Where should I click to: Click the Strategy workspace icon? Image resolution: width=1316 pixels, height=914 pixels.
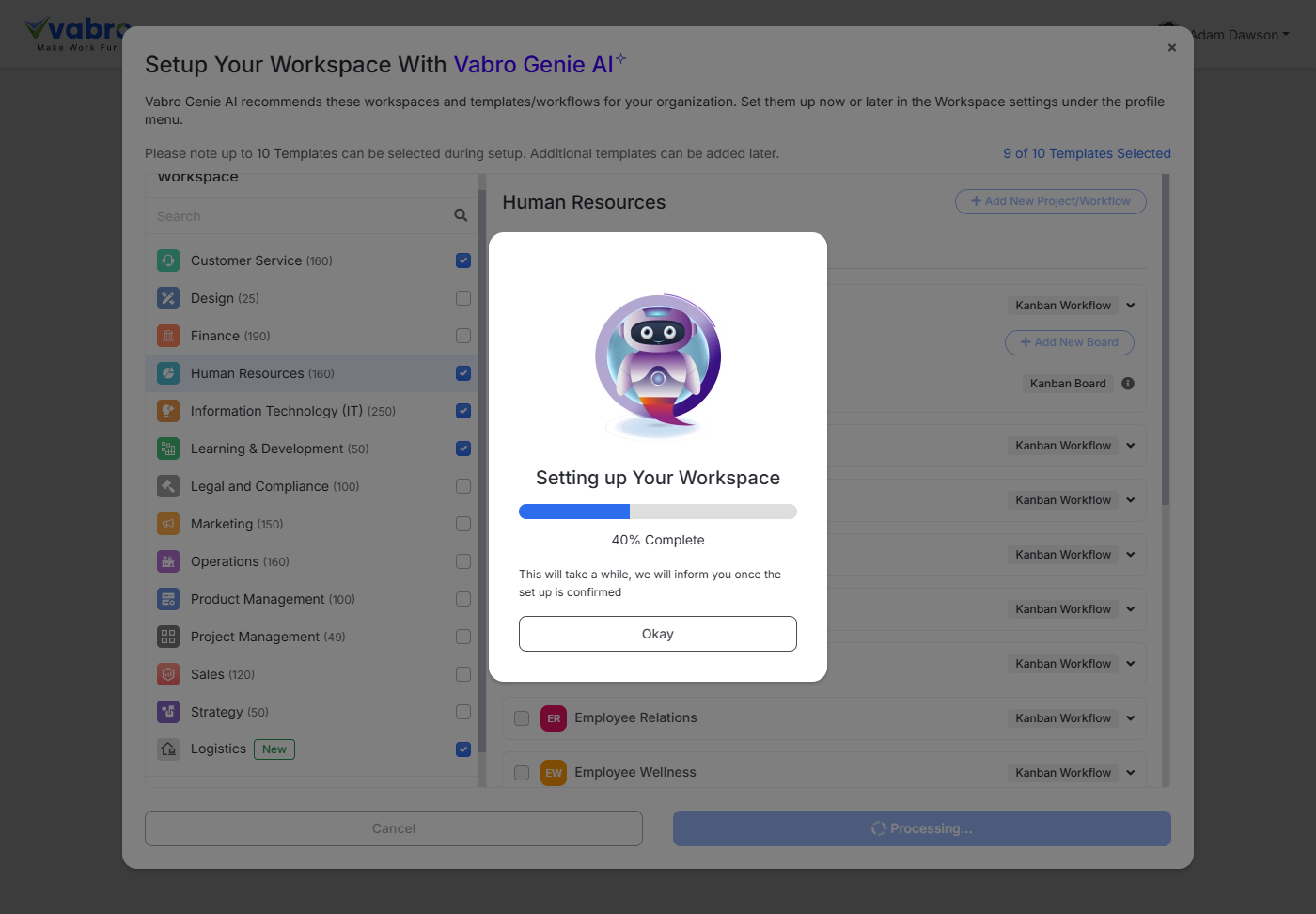click(x=168, y=712)
